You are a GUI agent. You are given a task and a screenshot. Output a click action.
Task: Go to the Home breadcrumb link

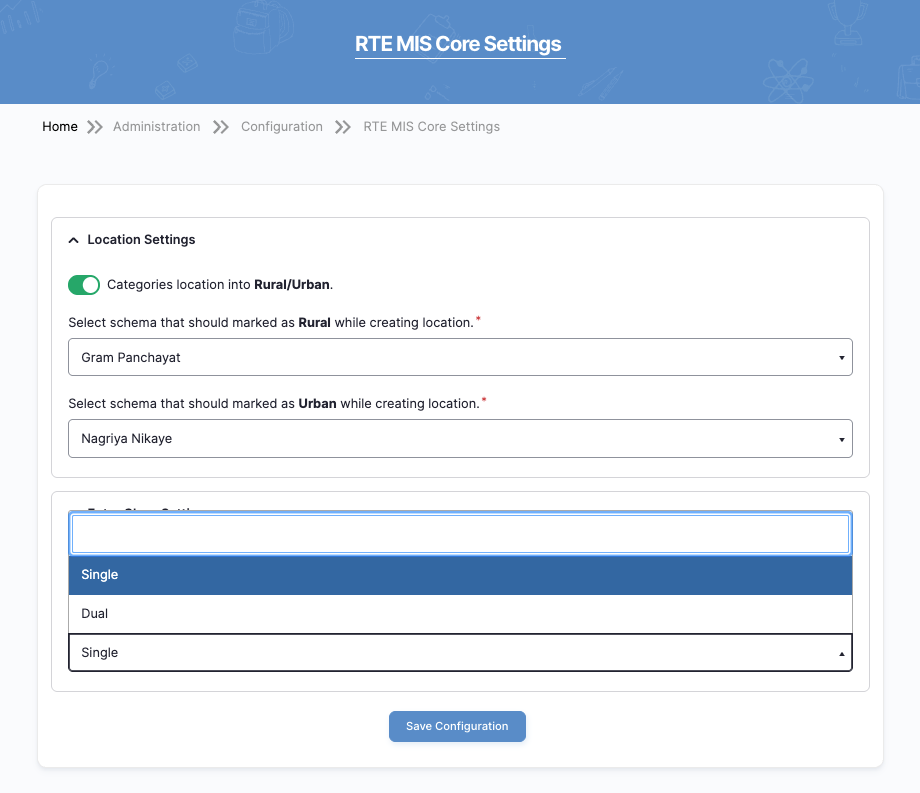[x=60, y=127]
